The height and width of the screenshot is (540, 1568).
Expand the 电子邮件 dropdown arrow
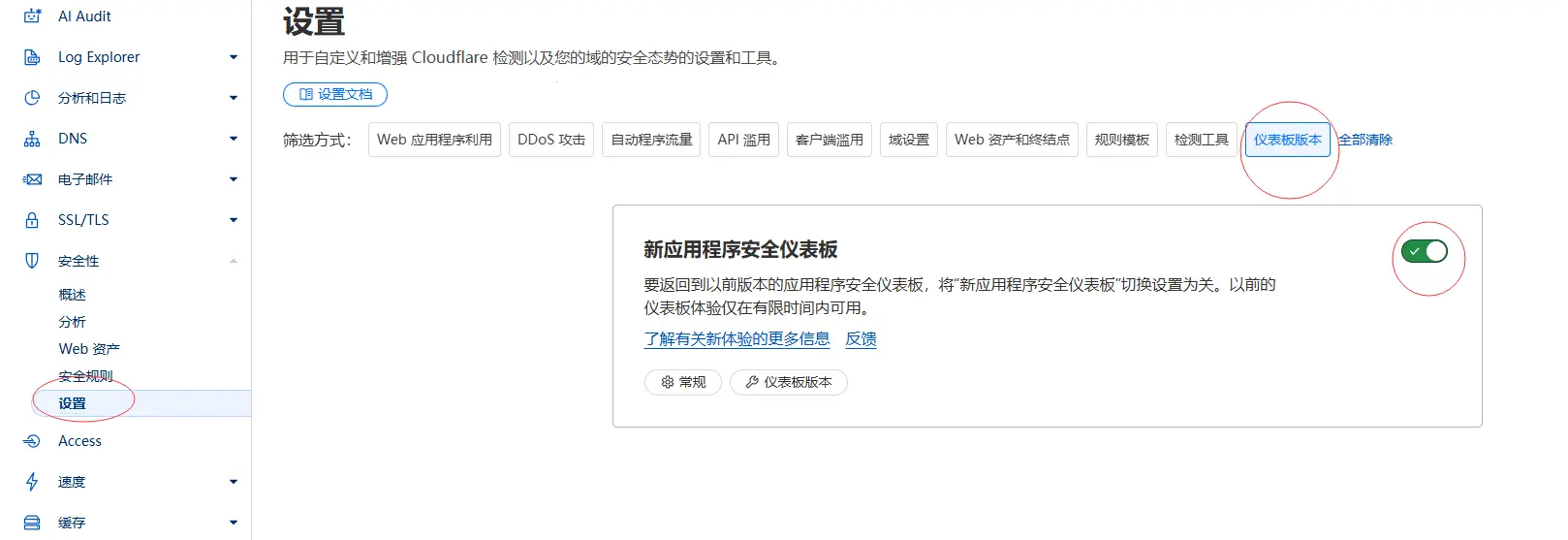pyautogui.click(x=234, y=179)
